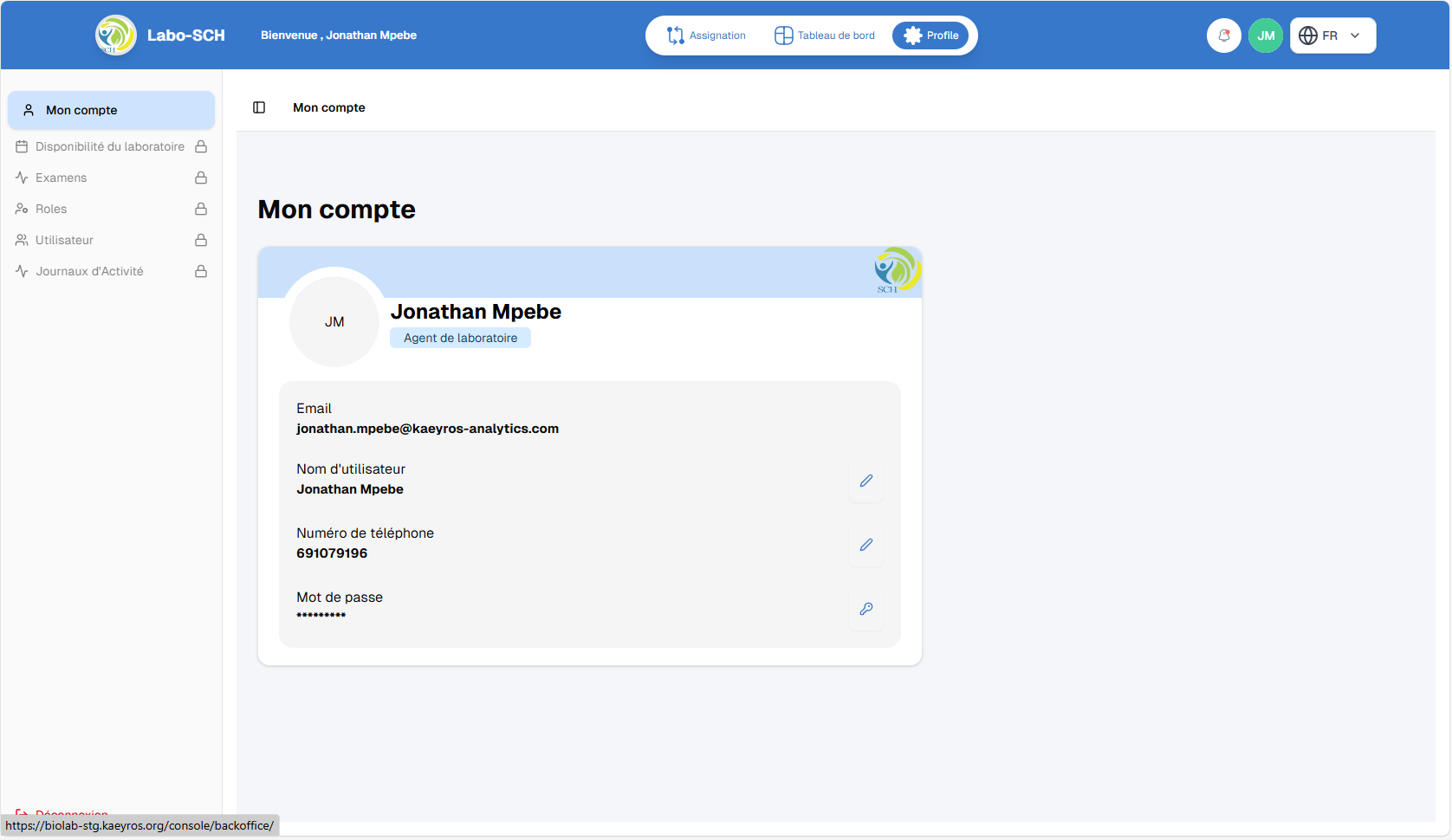Go to Utilisateur in the sidebar
This screenshot has width=1452, height=840.
point(64,240)
